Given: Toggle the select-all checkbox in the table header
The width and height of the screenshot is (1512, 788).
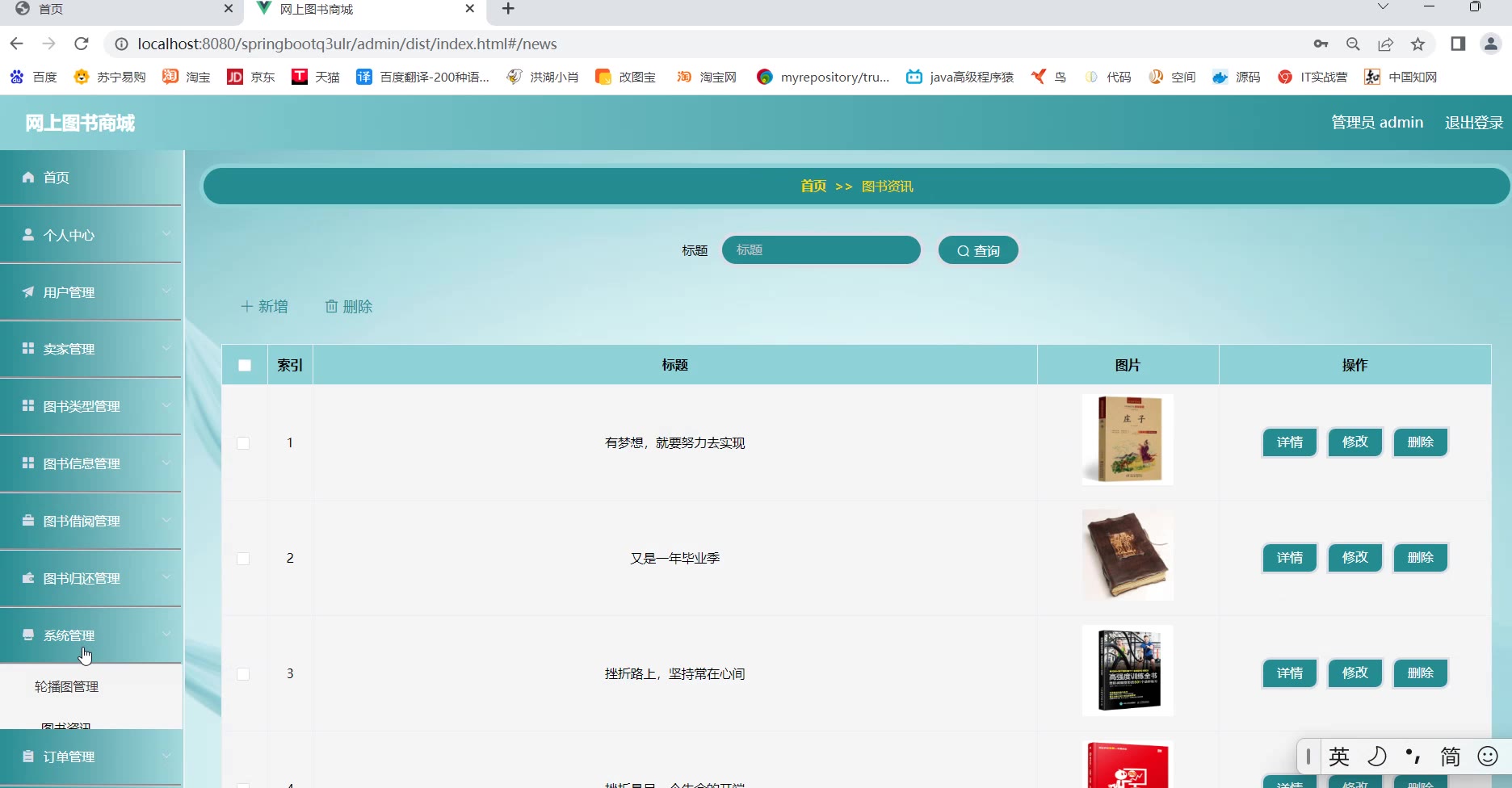Looking at the screenshot, I should coord(245,365).
